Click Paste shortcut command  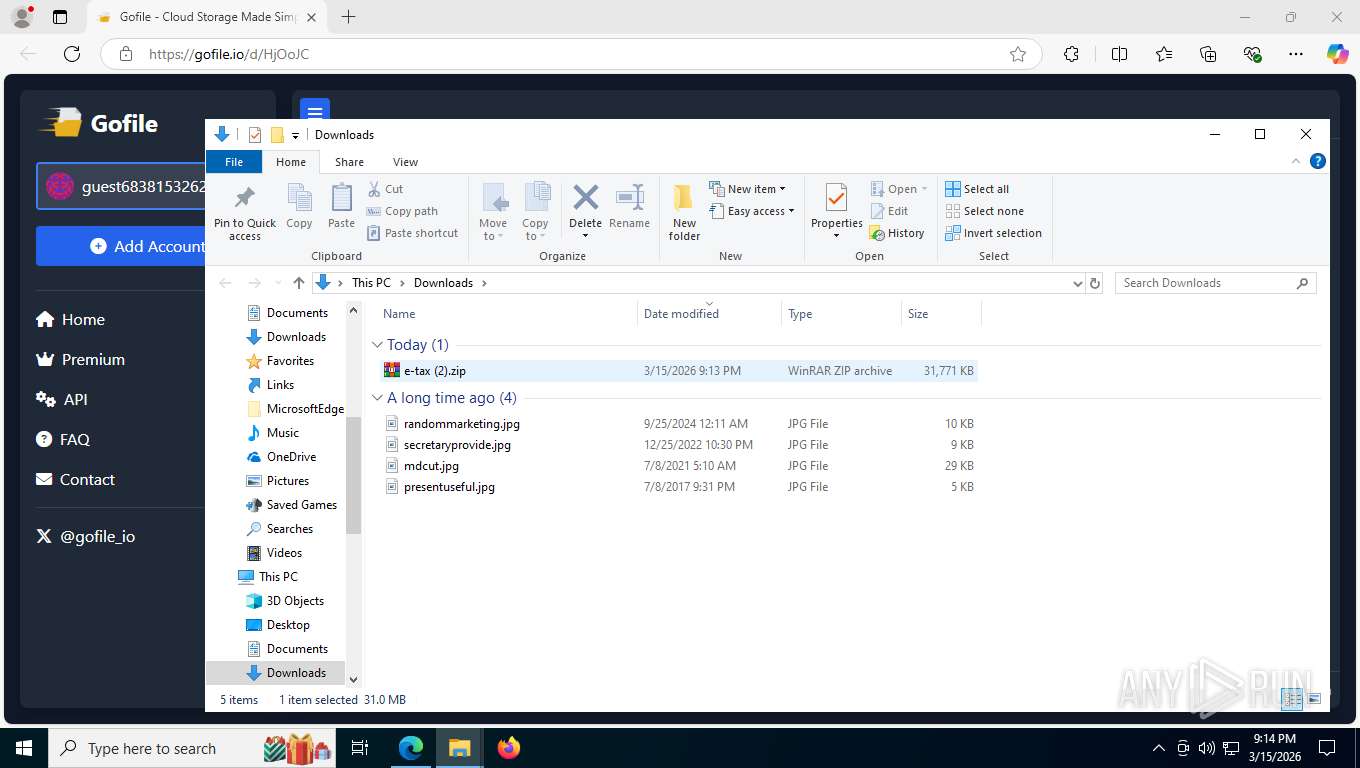(412, 233)
